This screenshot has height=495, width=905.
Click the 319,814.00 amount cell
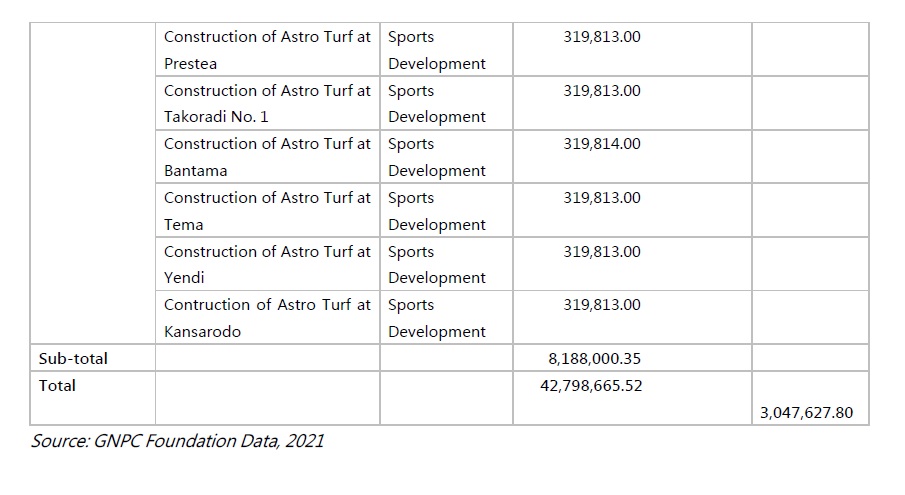pyautogui.click(x=602, y=144)
